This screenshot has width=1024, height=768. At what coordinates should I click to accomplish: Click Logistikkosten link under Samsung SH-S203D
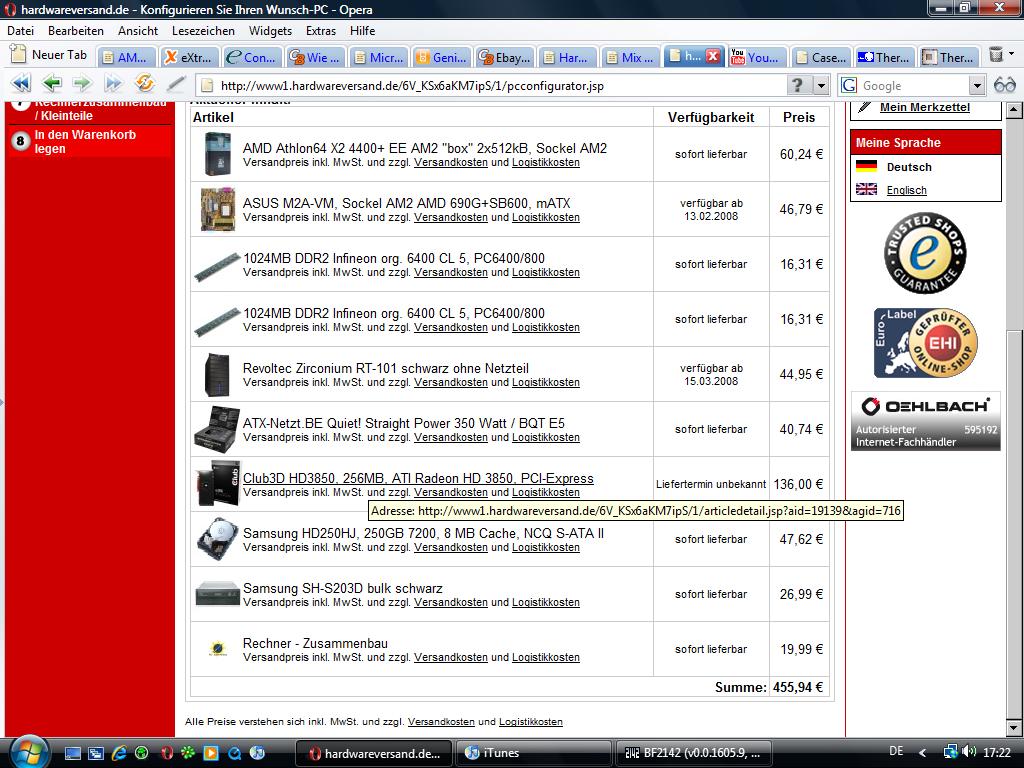tap(545, 602)
